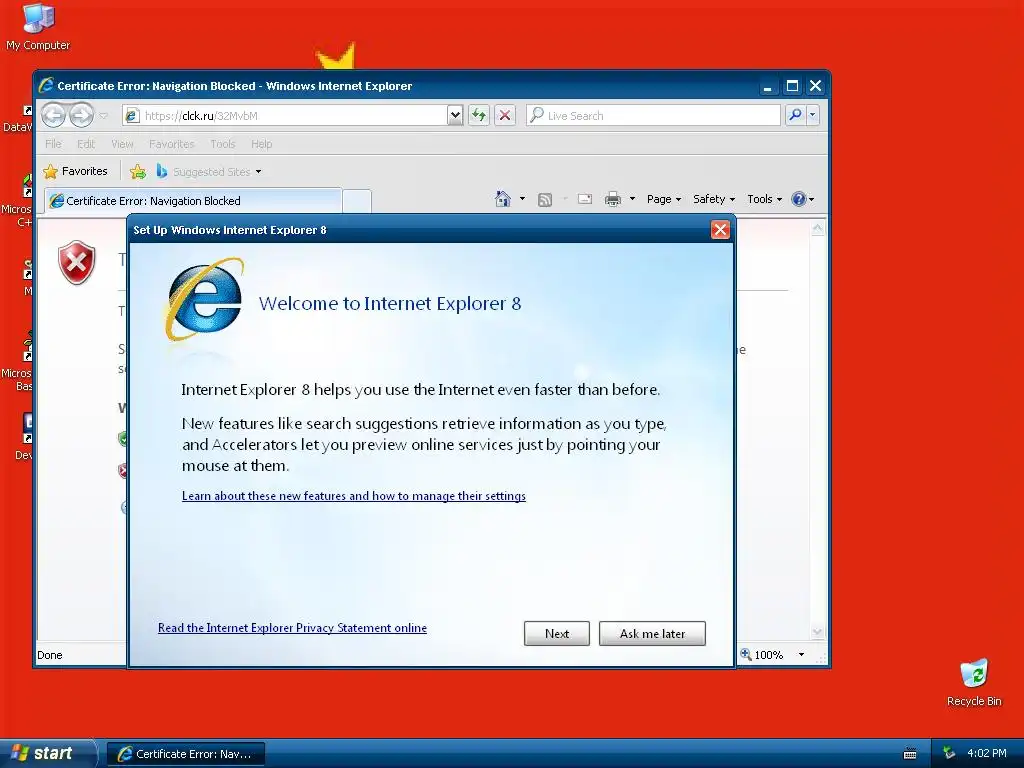Click the Home icon in command bar
Viewport: 1024px width, 768px height.
(503, 199)
